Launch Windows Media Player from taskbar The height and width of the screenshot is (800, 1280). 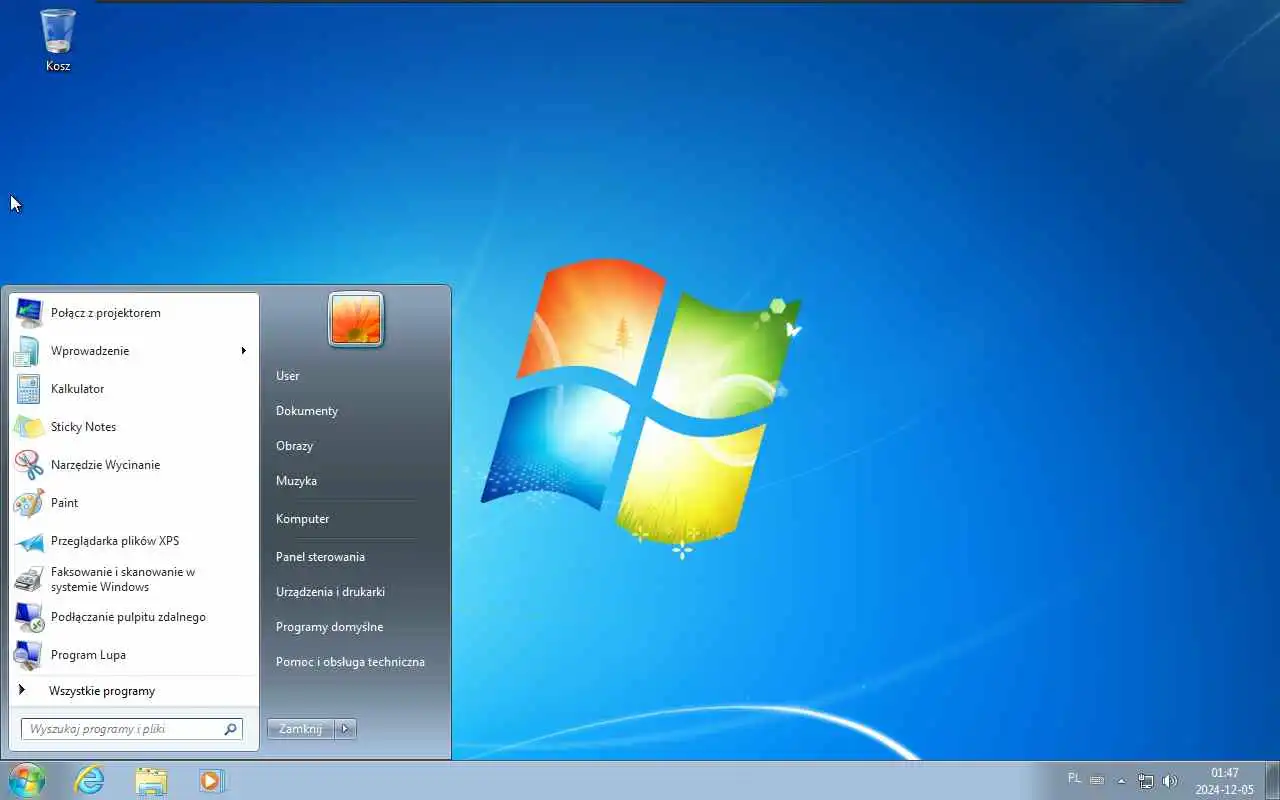211,780
